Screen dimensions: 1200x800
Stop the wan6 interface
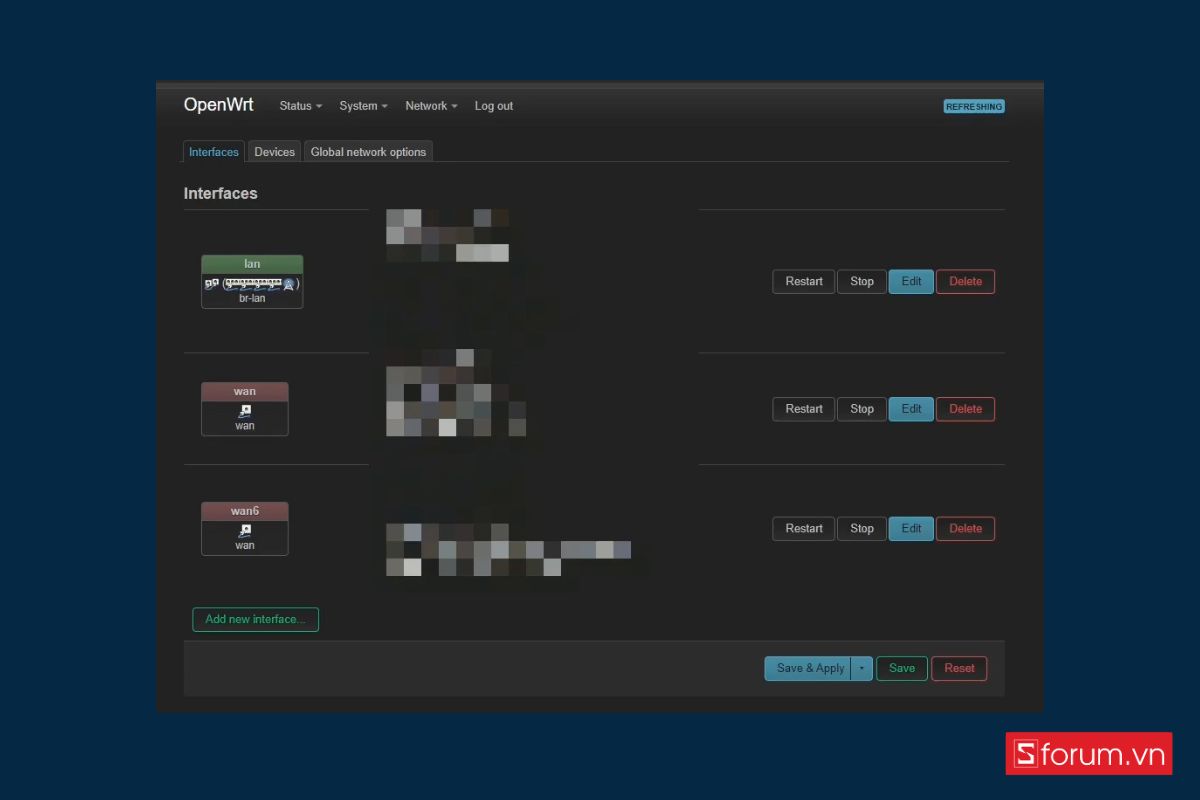pyautogui.click(x=862, y=529)
